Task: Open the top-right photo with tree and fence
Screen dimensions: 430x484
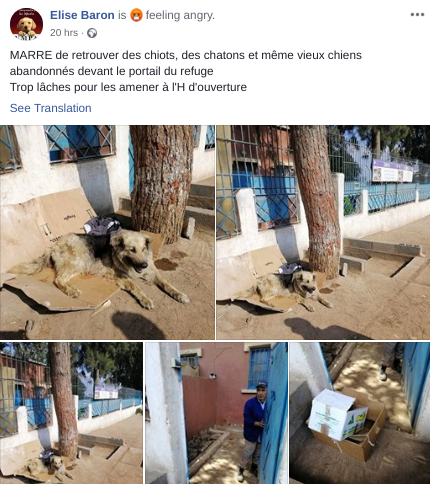Action: pos(323,232)
